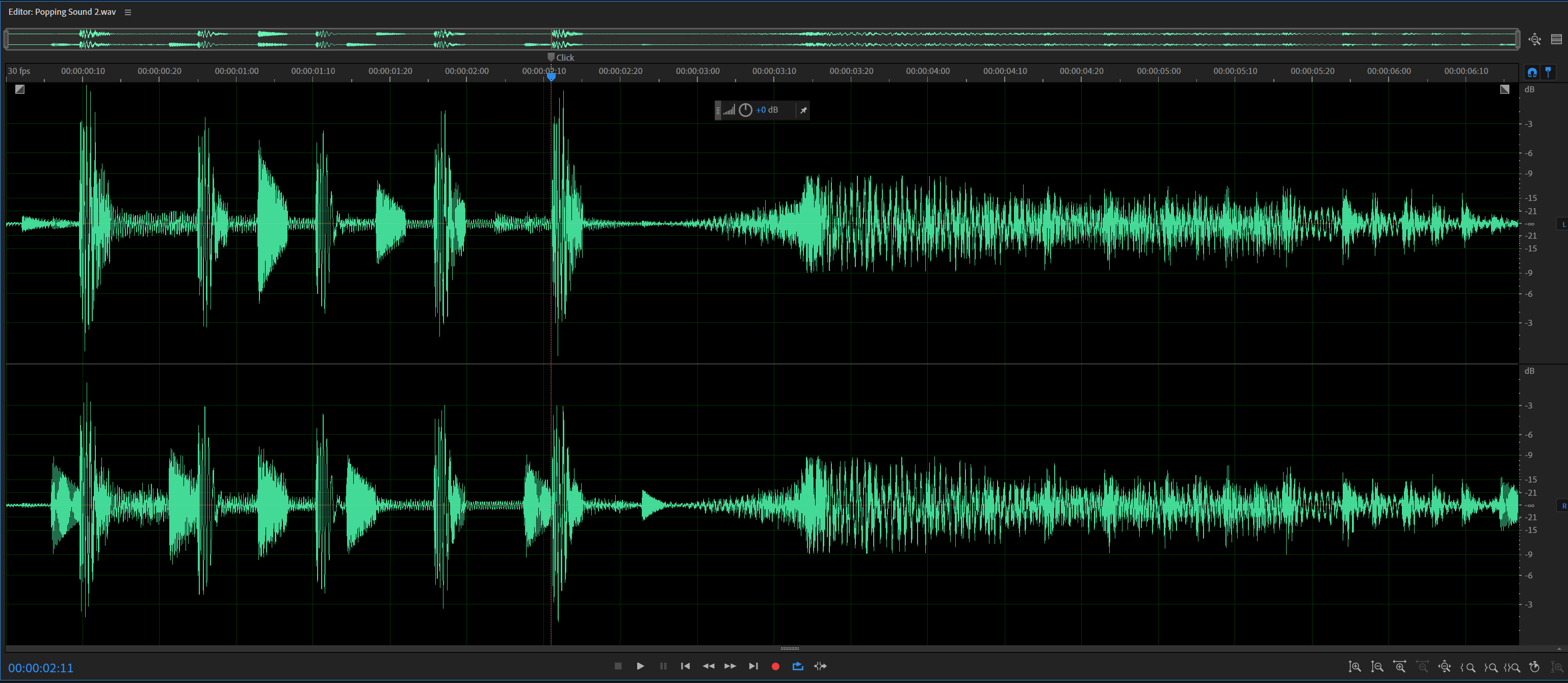This screenshot has width=1568, height=683.
Task: Zoom to selection in-point
Action: click(1467, 667)
